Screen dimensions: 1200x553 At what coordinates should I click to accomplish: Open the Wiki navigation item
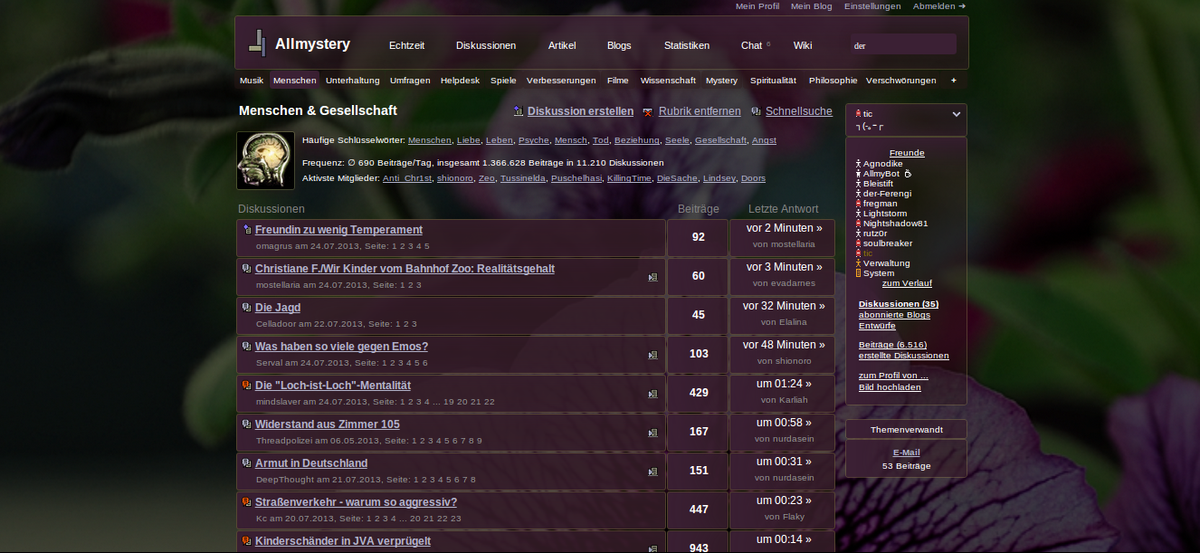tap(803, 45)
